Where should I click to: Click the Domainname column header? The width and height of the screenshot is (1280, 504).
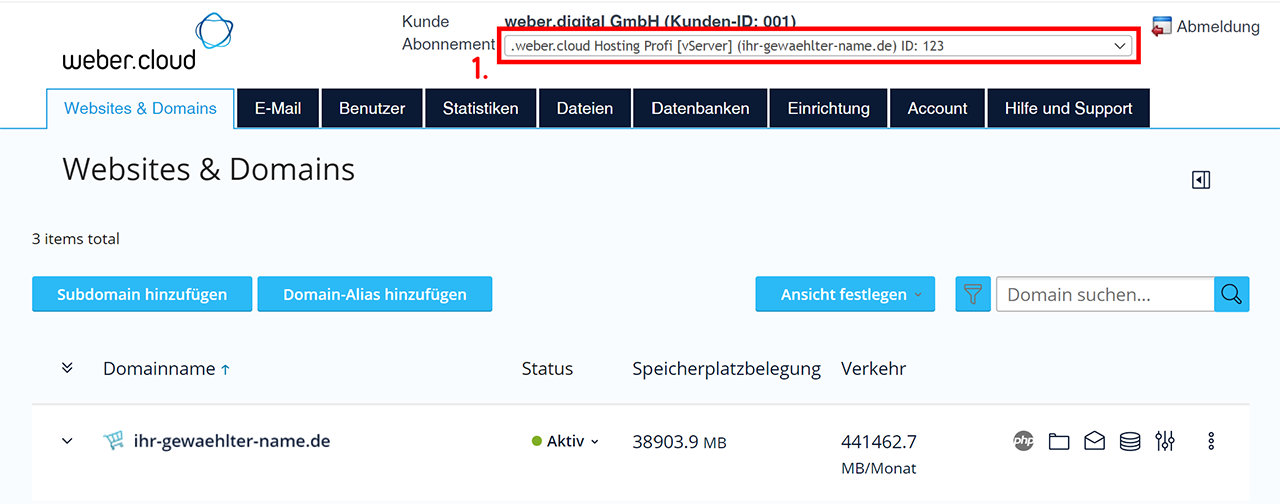coord(159,369)
